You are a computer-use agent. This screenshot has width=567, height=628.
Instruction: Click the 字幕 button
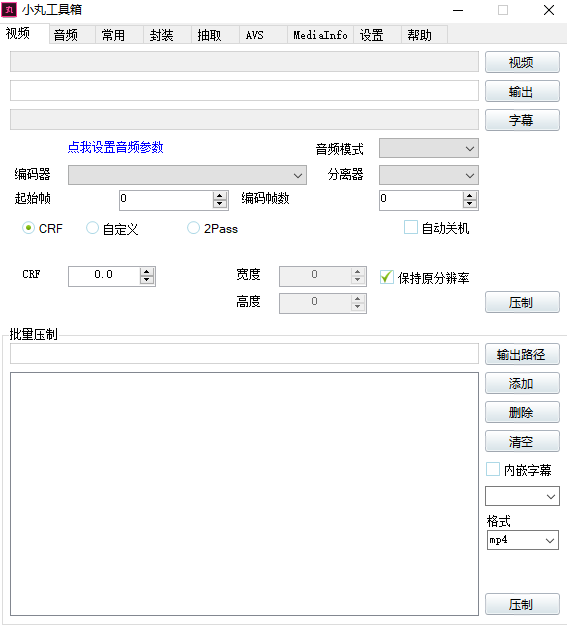click(x=522, y=120)
